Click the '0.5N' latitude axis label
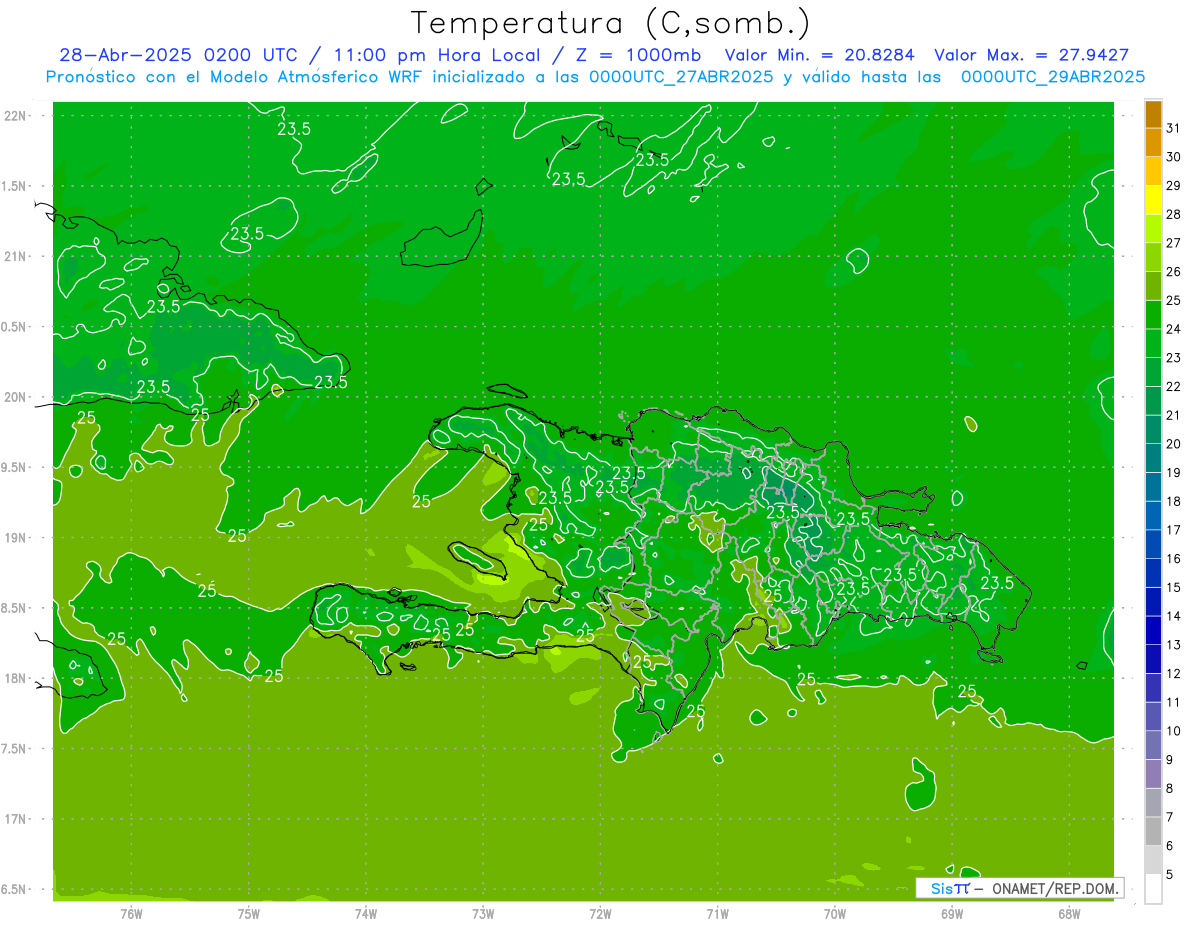This screenshot has height=927, width=1200. (14, 327)
